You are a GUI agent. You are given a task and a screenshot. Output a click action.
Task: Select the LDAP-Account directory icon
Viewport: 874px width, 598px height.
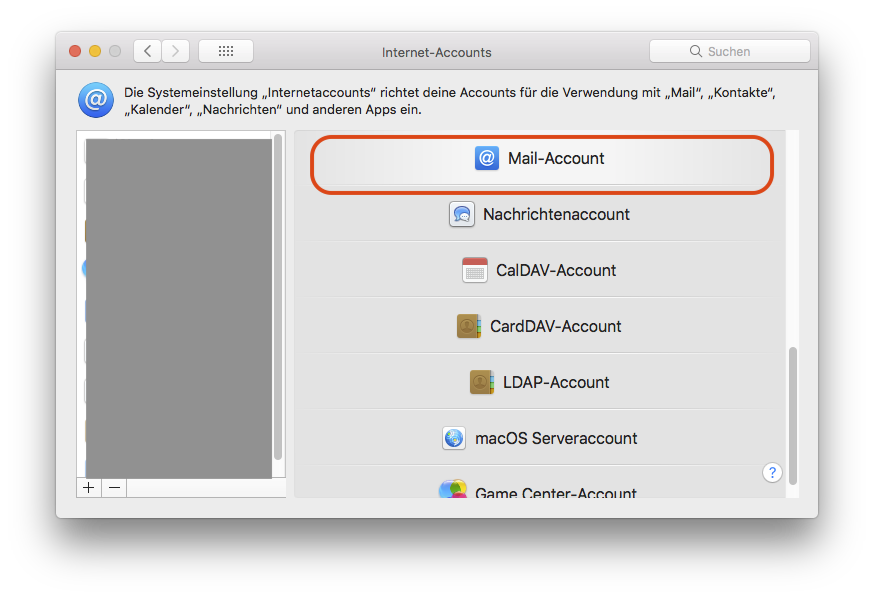tap(482, 382)
